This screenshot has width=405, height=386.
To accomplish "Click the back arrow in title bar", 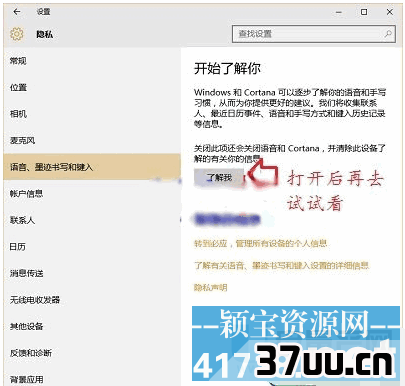I will 17,12.
